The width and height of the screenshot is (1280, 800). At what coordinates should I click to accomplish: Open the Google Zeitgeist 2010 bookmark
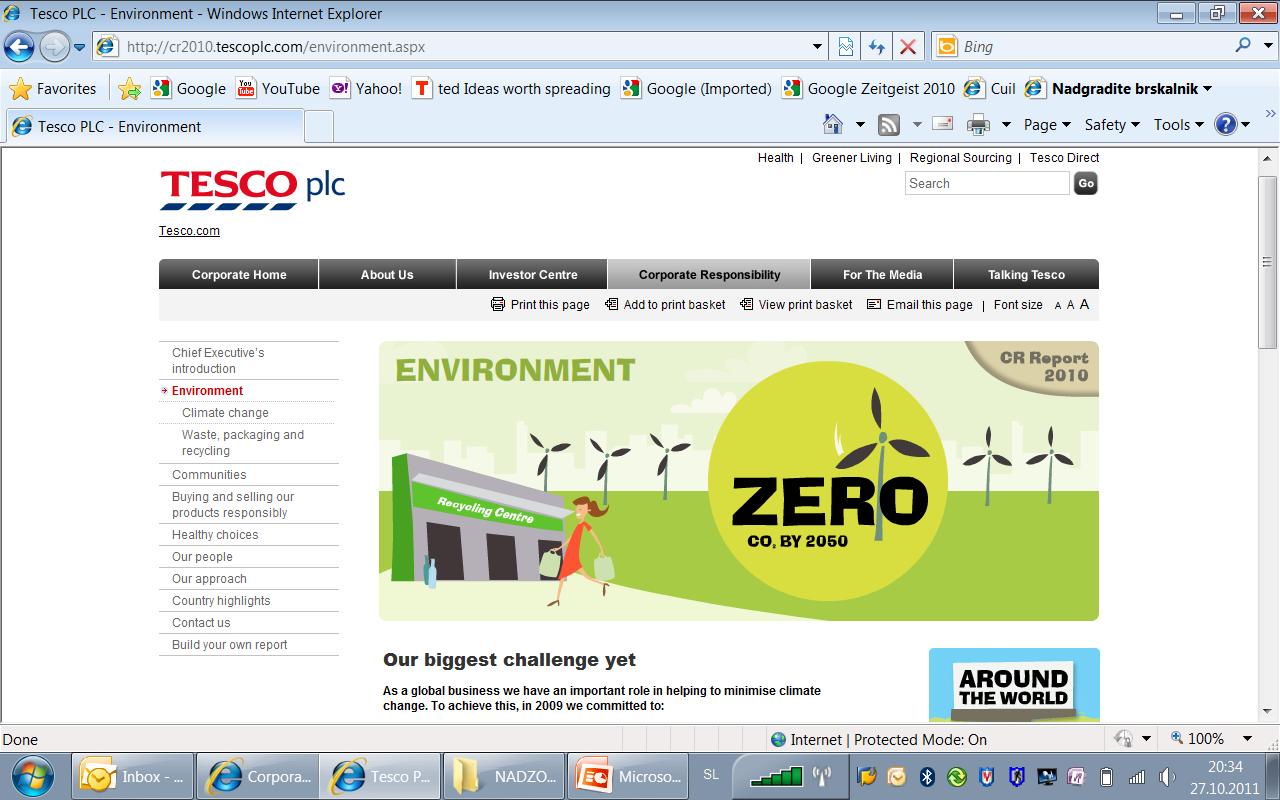point(868,89)
